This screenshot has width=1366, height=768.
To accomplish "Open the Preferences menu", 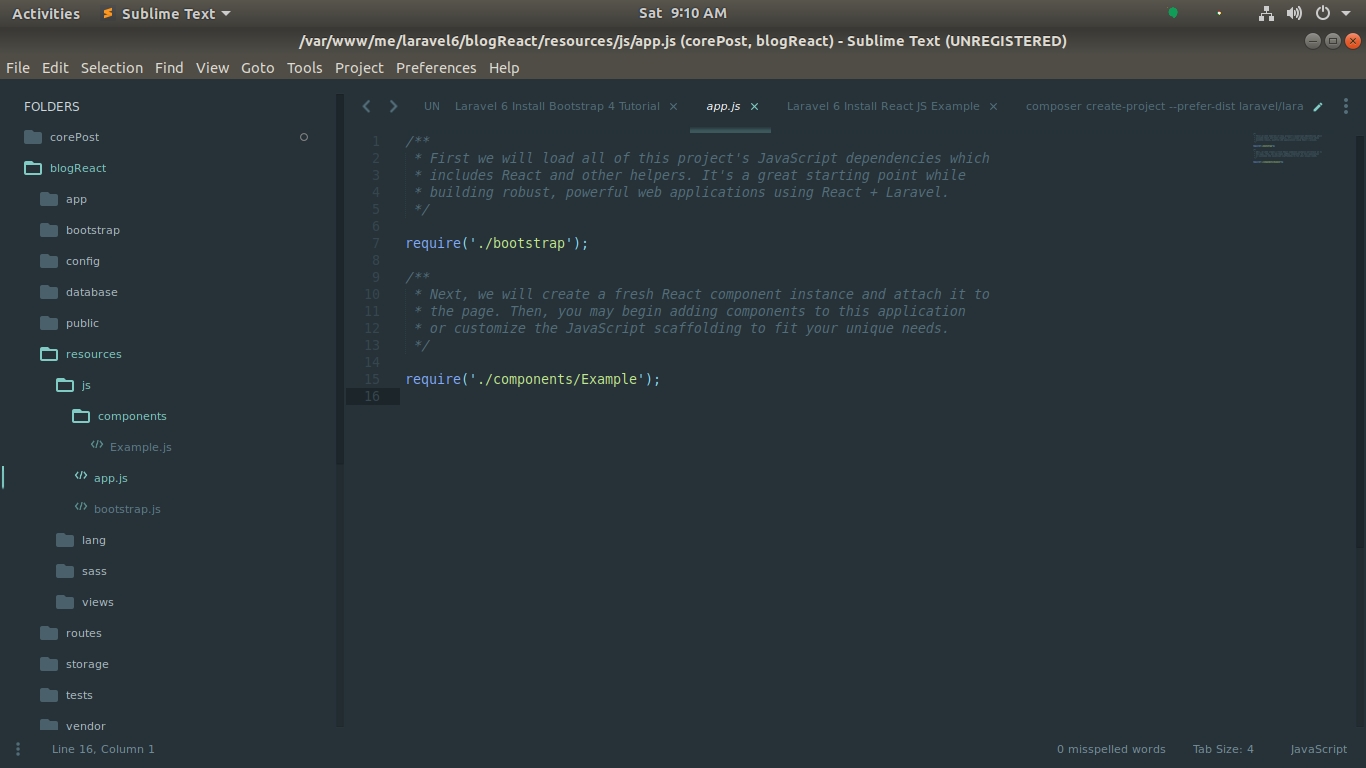I will click(435, 68).
